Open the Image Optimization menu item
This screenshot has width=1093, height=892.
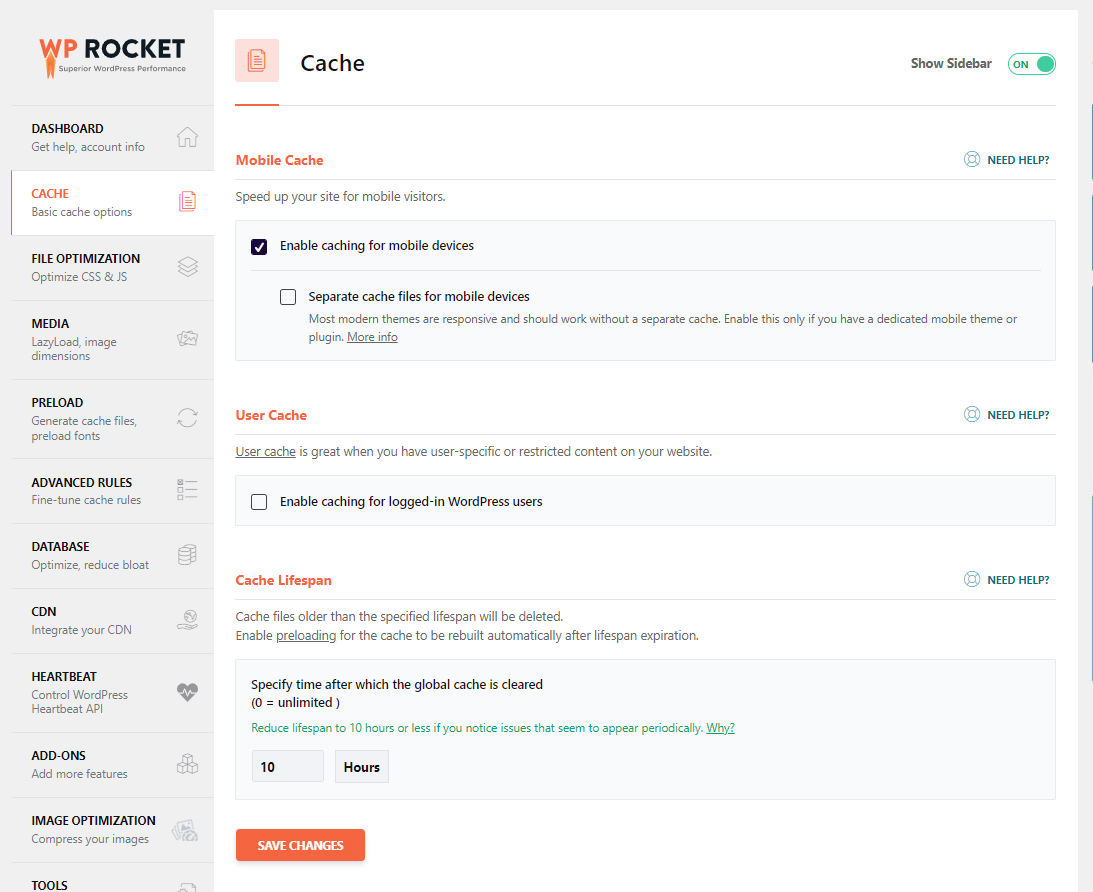point(94,829)
